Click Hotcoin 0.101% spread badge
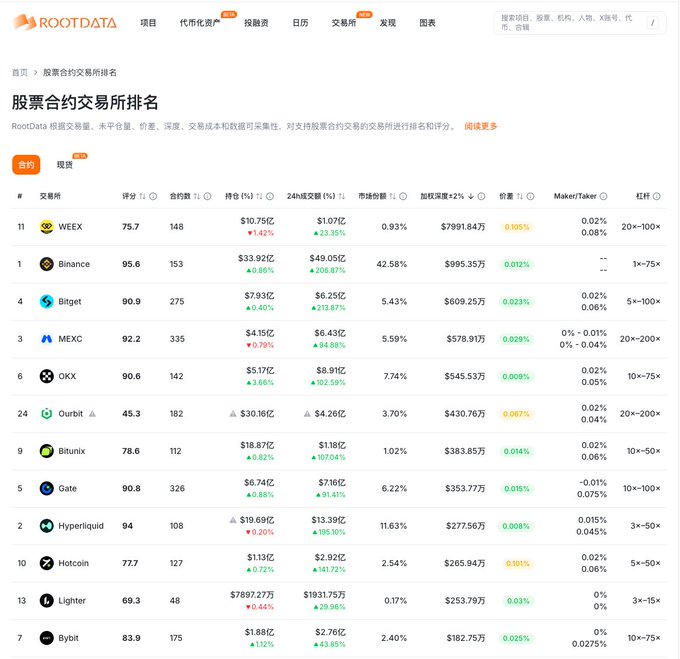 517,564
